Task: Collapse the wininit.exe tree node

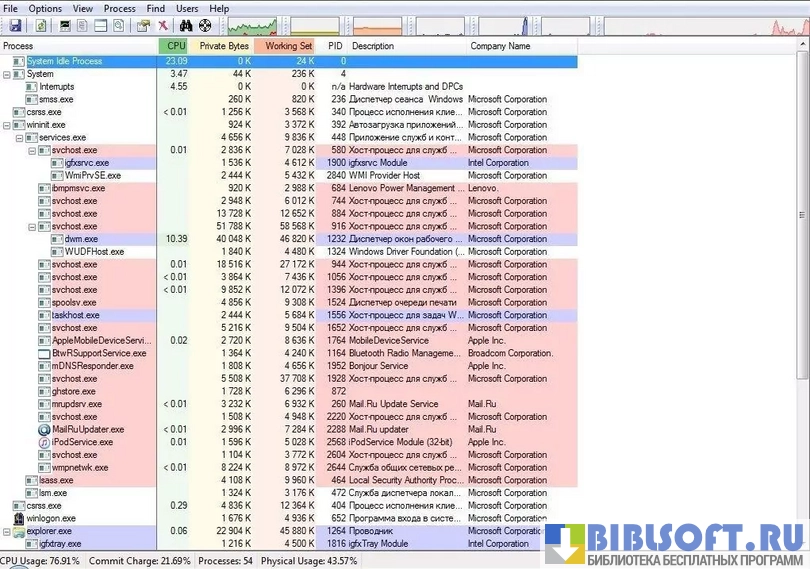Action: (x=7, y=125)
